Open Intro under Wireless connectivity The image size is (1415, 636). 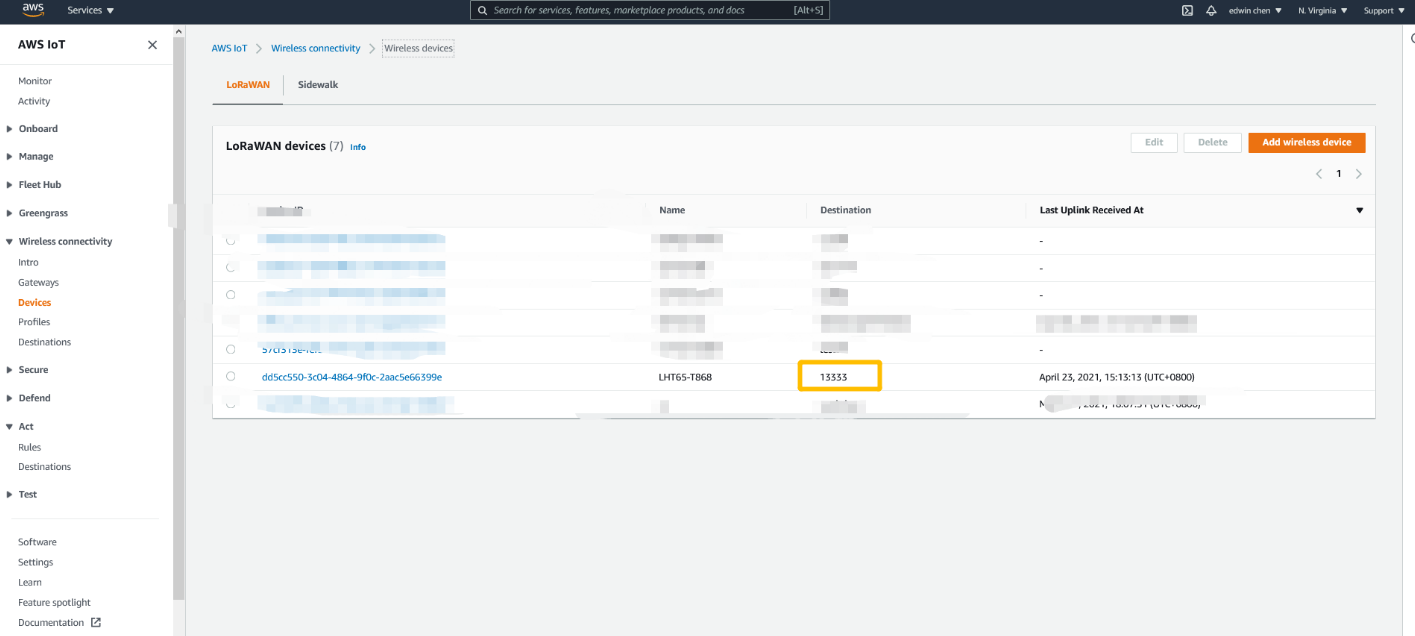[28, 262]
